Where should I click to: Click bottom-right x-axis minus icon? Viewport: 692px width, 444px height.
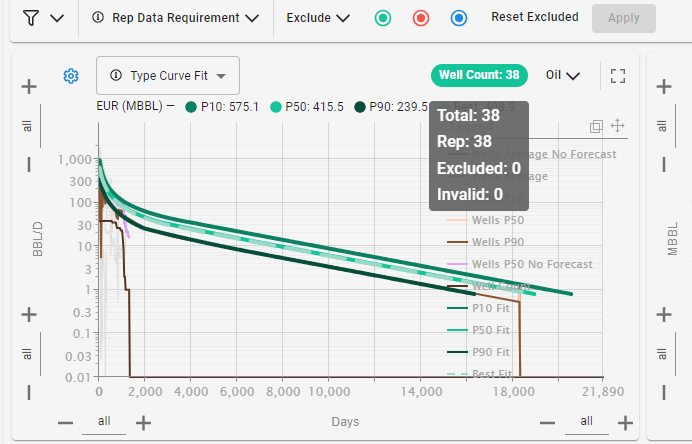point(547,423)
